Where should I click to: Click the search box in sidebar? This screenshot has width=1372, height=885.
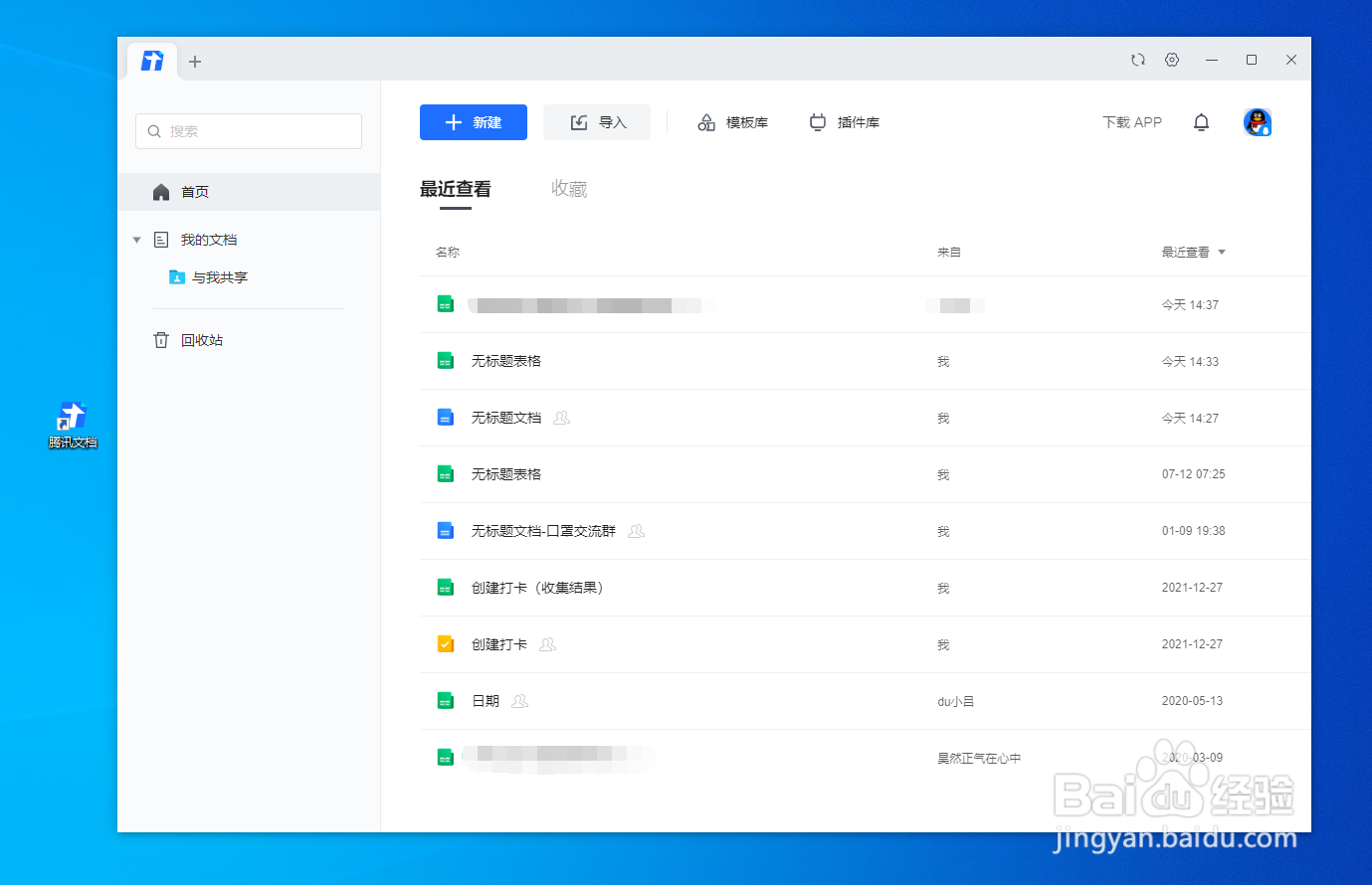249,131
